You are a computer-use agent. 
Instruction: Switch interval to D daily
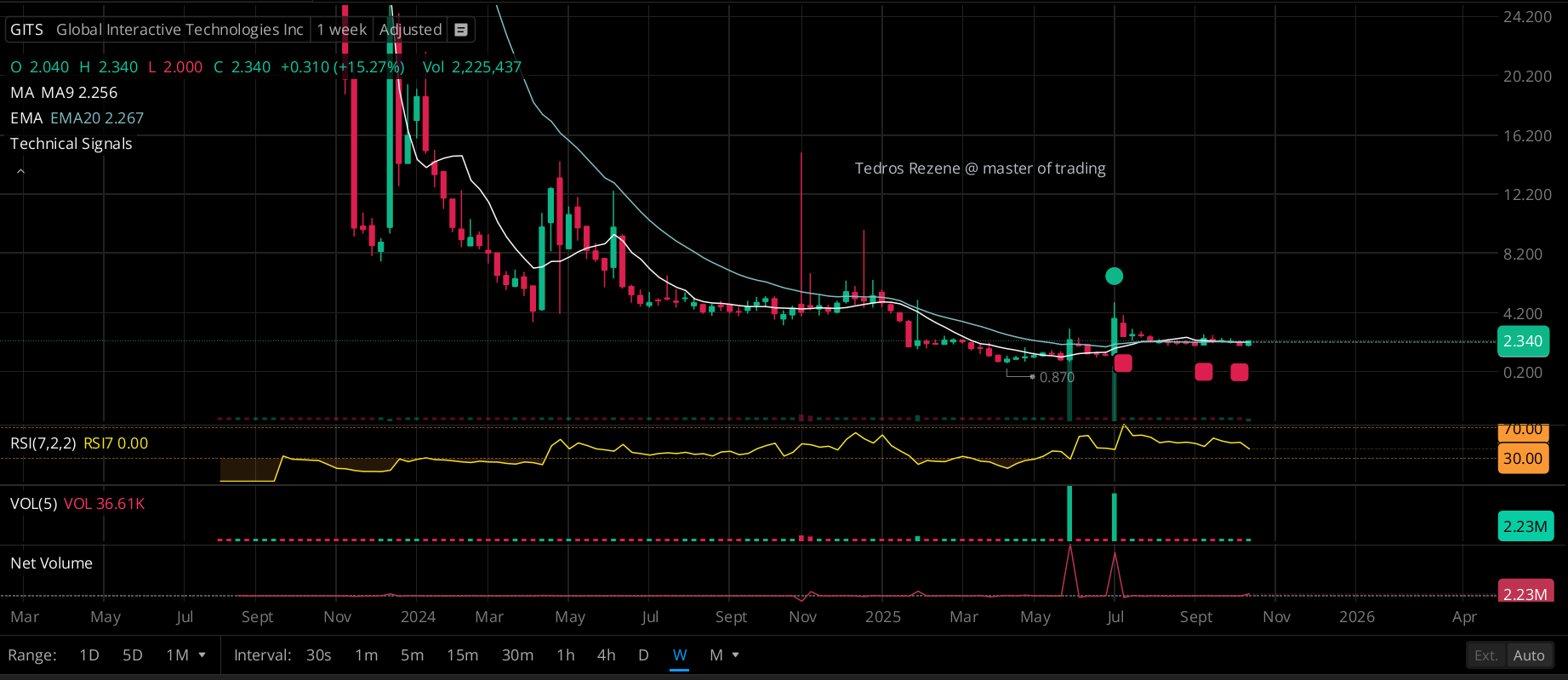(643, 654)
